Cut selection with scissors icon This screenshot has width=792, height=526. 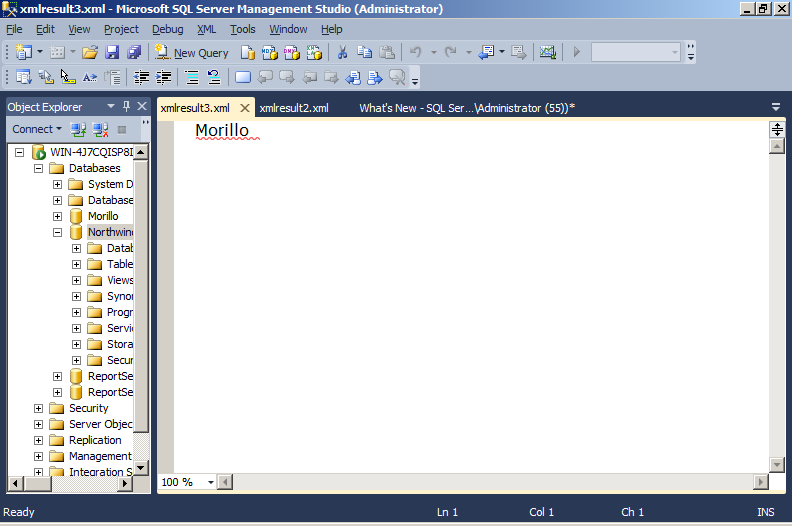(x=342, y=52)
